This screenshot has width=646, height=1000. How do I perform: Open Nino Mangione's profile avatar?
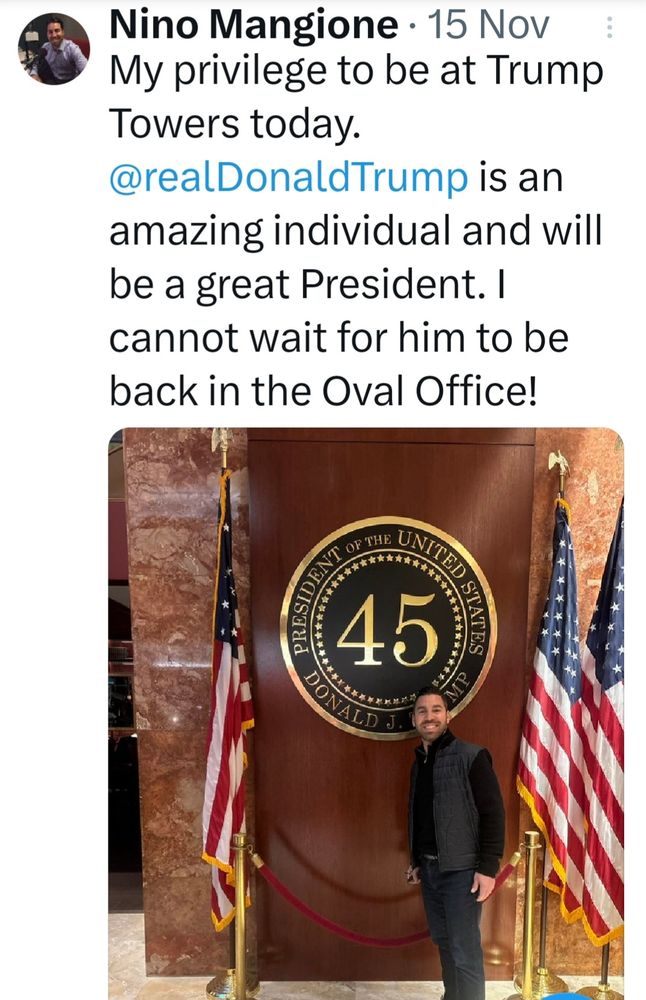click(x=54, y=49)
